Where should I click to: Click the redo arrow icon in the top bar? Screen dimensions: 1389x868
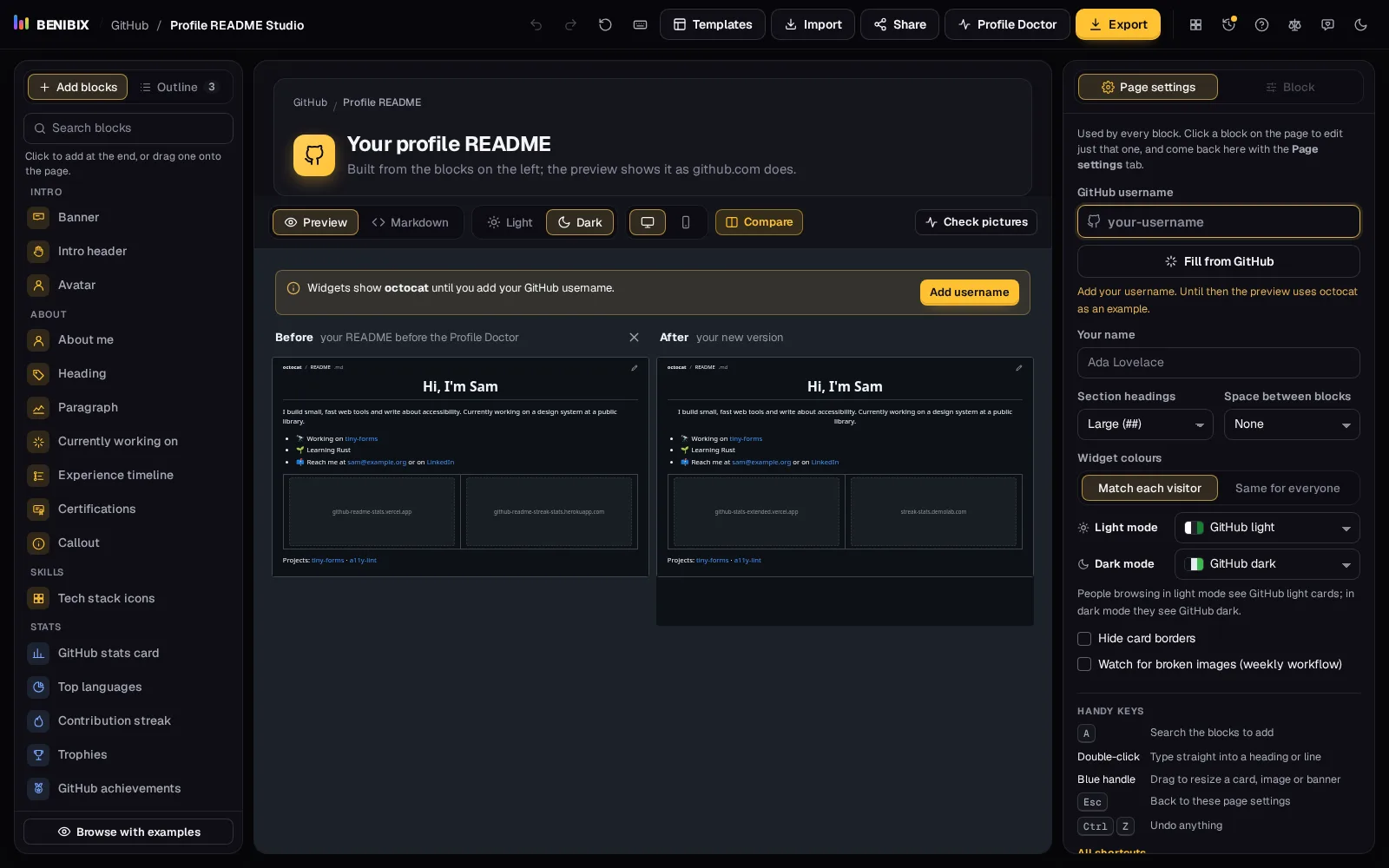click(x=571, y=24)
